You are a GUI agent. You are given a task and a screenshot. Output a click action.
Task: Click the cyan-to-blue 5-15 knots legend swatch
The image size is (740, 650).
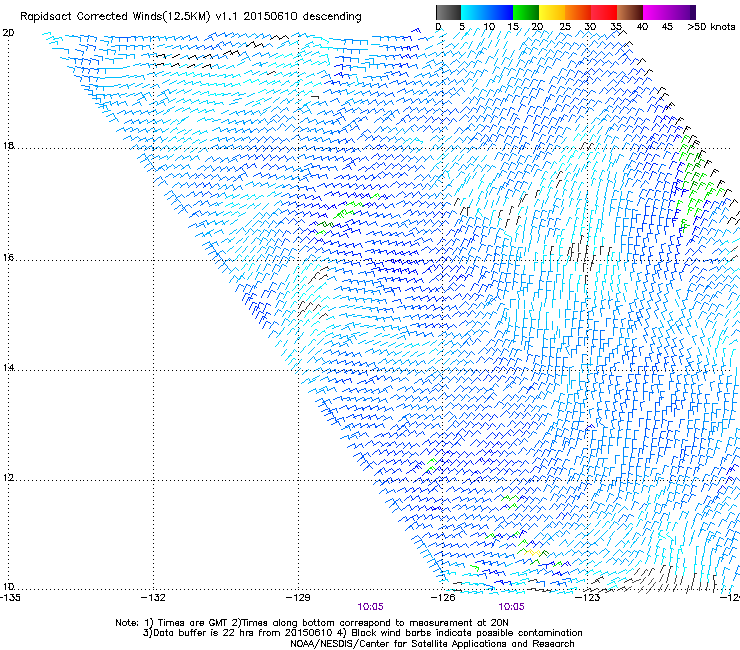click(x=487, y=12)
